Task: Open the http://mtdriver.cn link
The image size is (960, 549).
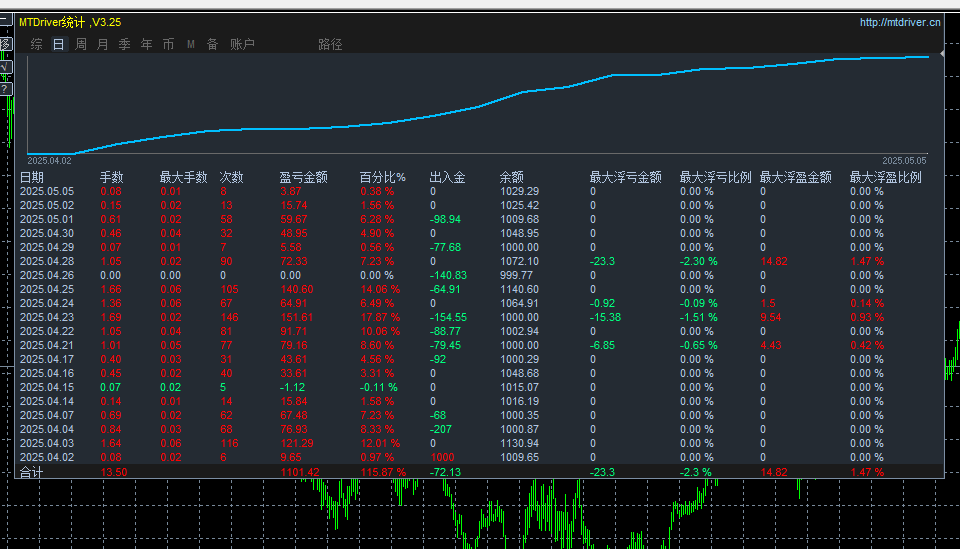Action: click(900, 22)
